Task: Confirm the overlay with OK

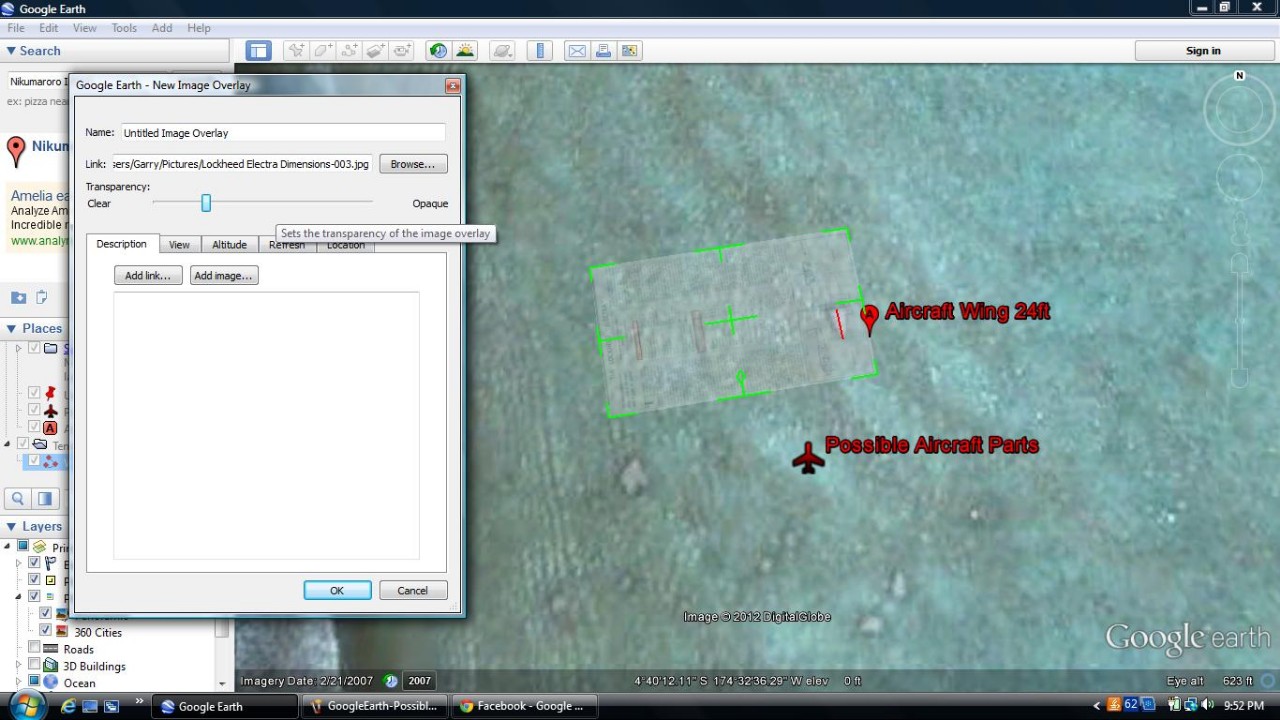Action: coord(337,591)
